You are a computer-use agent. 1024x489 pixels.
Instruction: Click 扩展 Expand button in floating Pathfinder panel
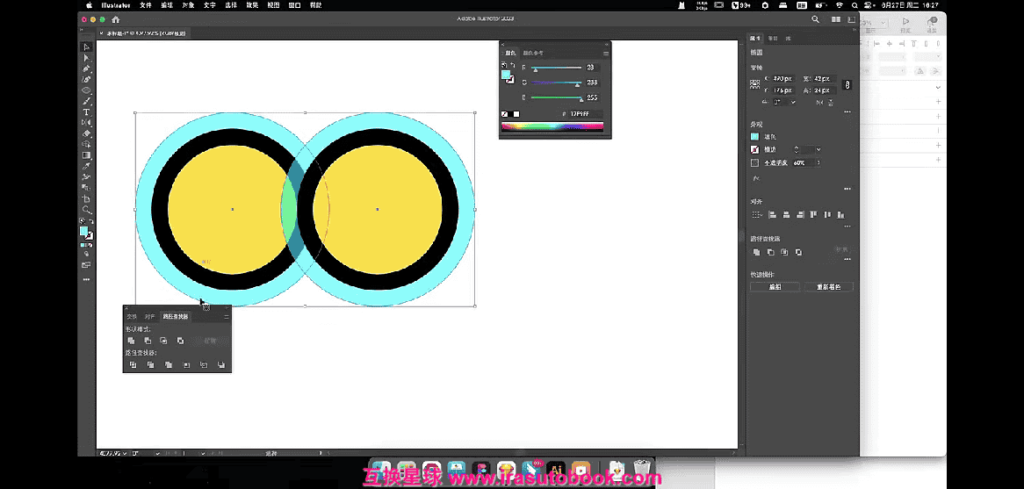tap(210, 340)
